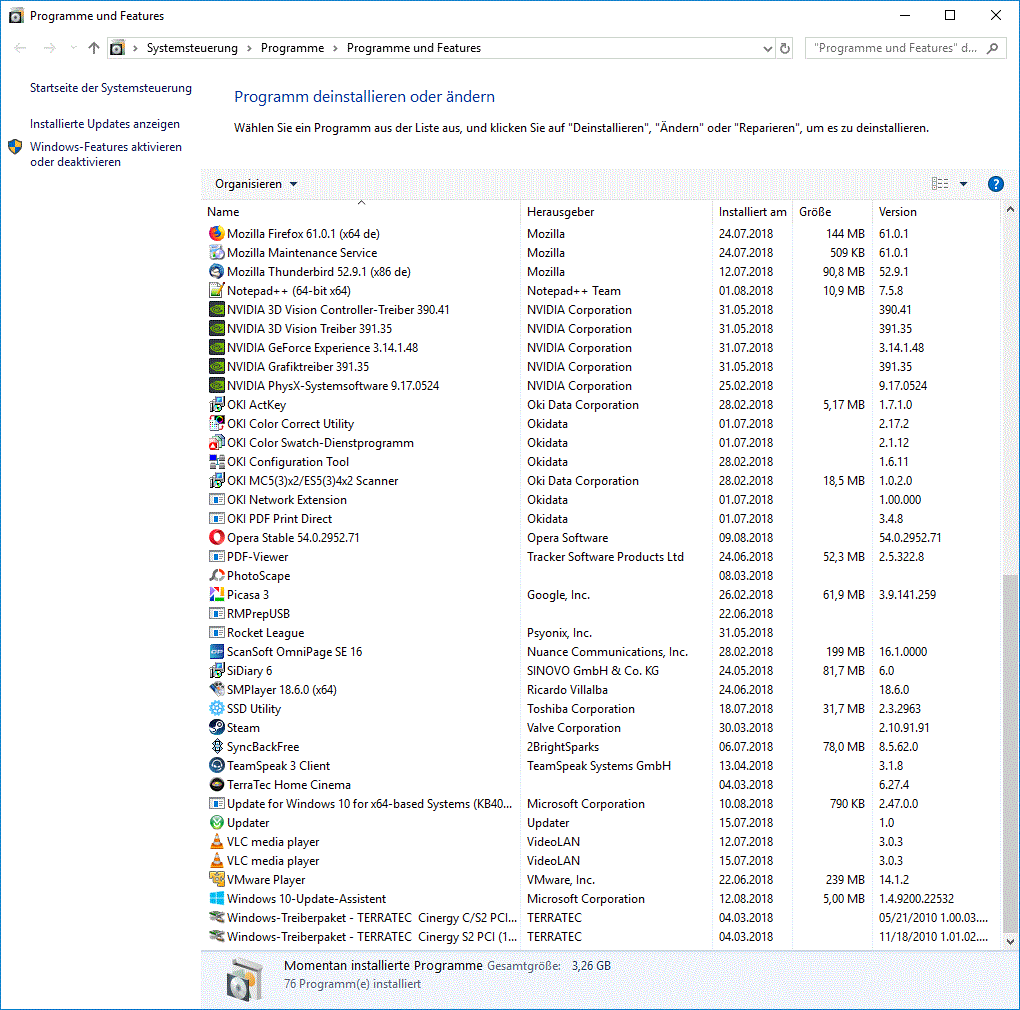The image size is (1020, 1010).
Task: Click the Mozilla Thunderbird icon
Action: [217, 271]
